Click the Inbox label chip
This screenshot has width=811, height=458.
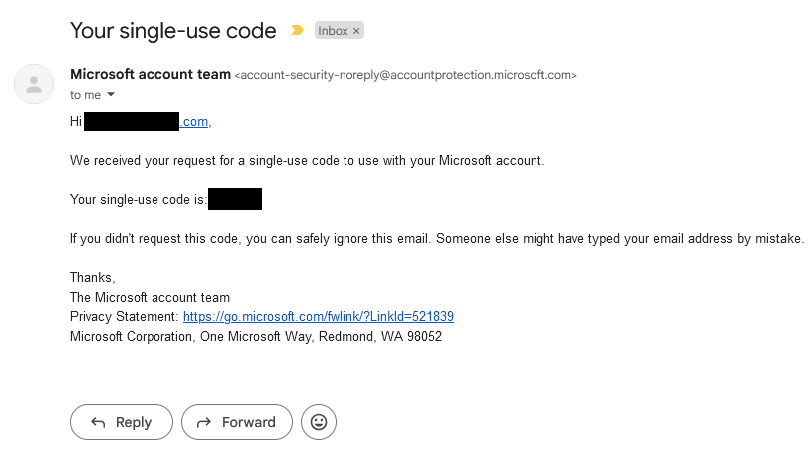point(333,31)
